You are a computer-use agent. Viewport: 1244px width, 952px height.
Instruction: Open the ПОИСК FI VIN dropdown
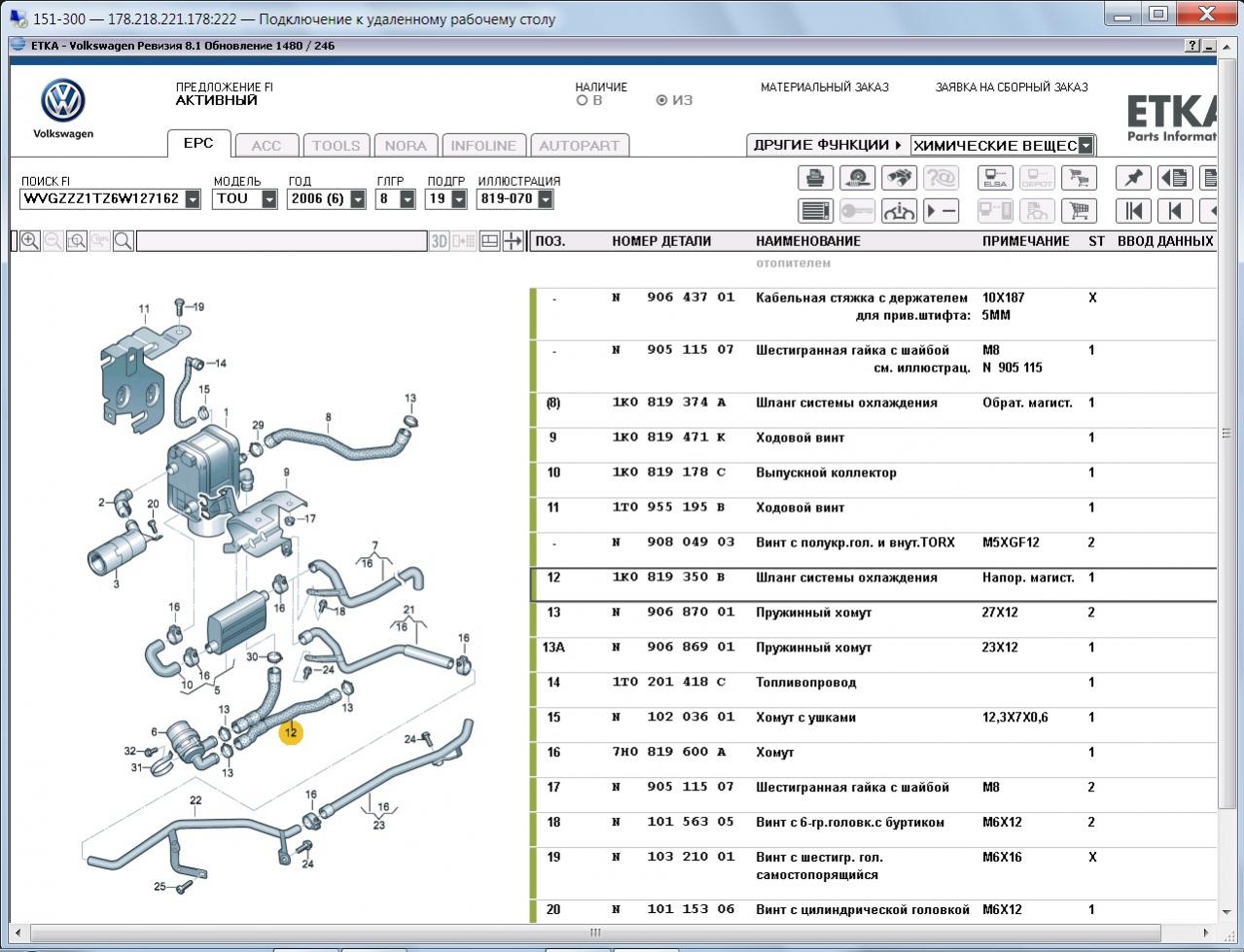tap(193, 199)
